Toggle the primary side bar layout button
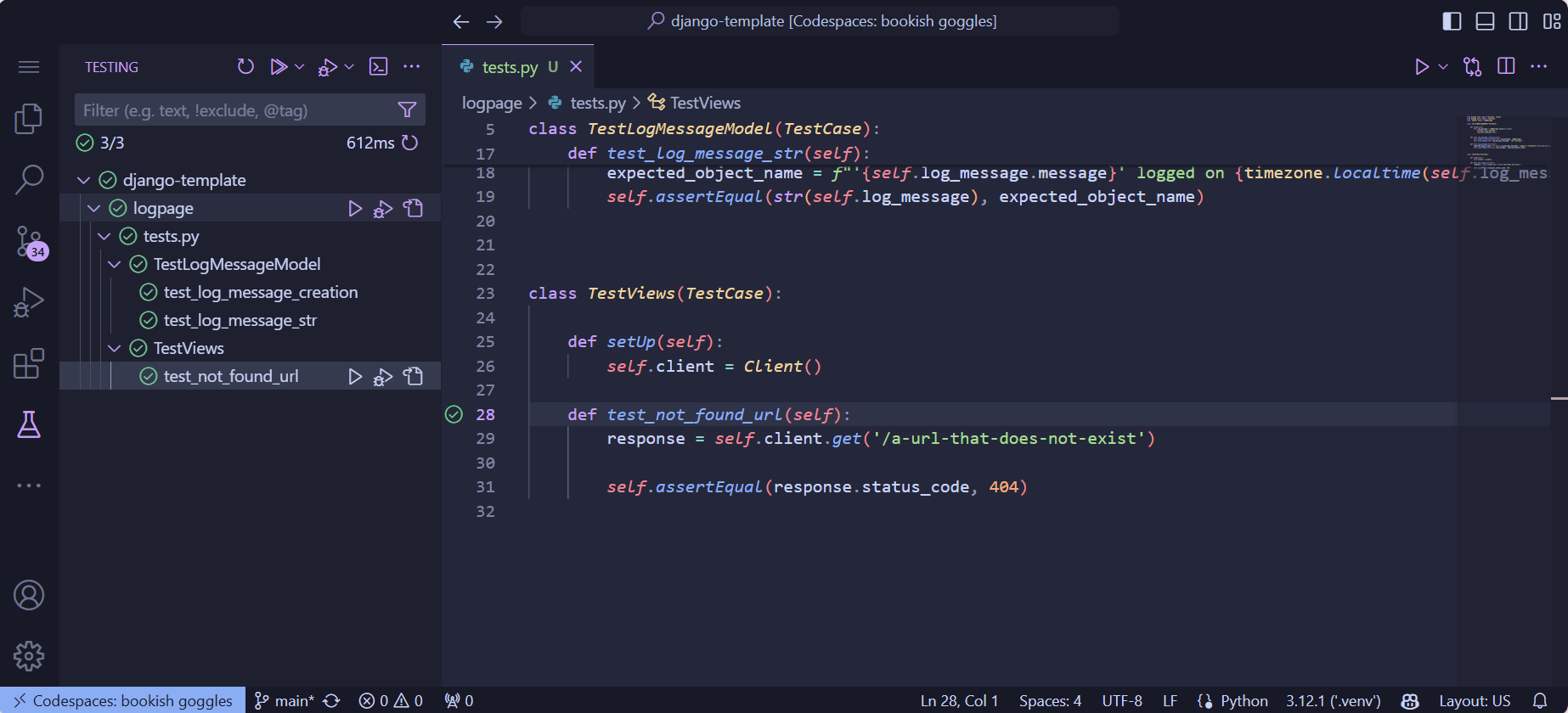1568x713 pixels. pyautogui.click(x=1452, y=21)
